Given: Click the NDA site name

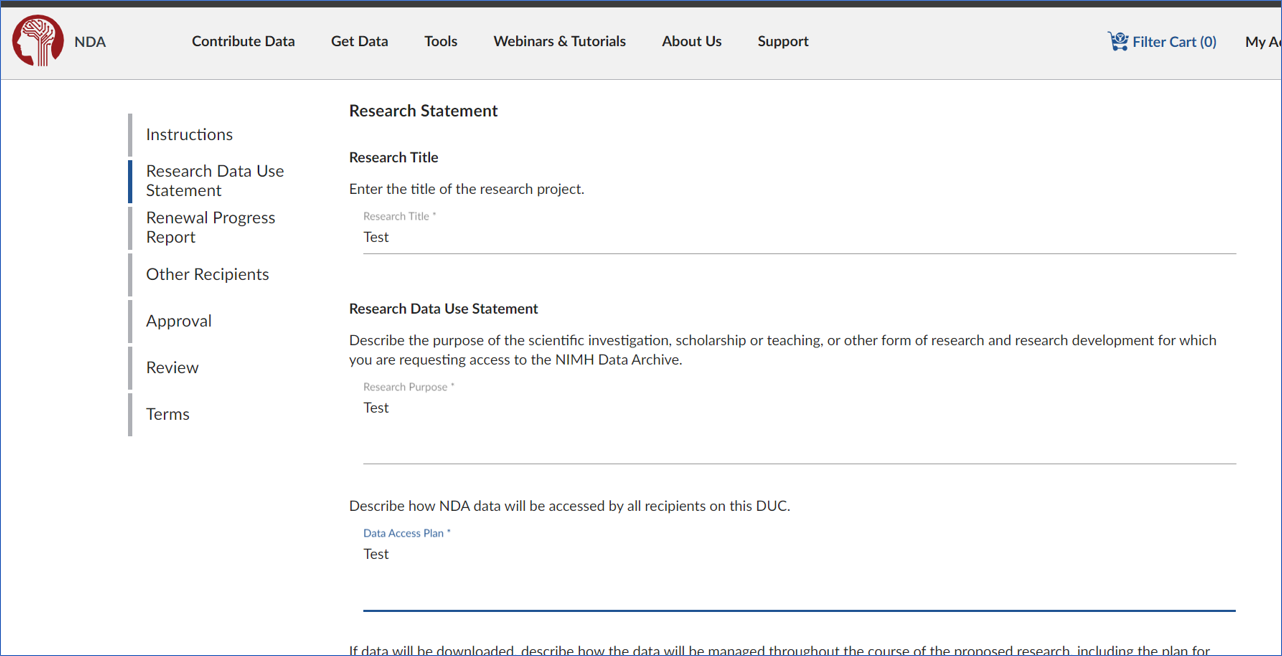Looking at the screenshot, I should click(90, 42).
